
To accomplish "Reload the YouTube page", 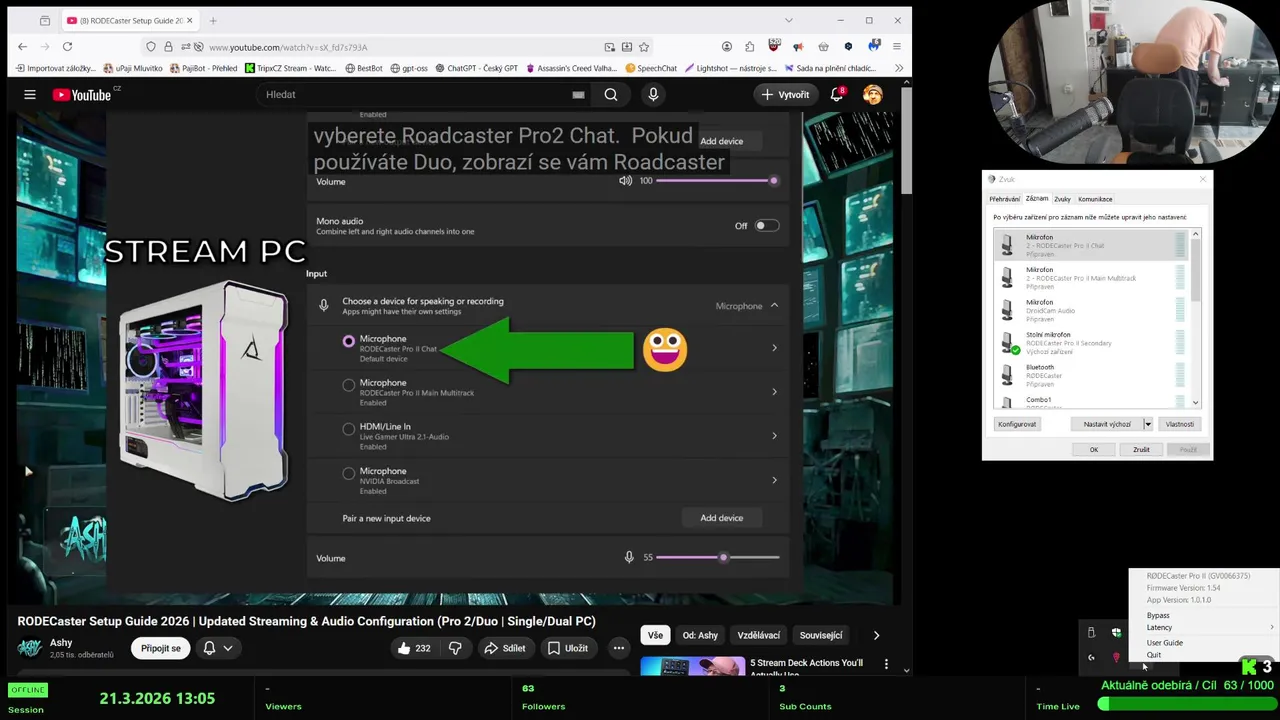I will point(67,47).
